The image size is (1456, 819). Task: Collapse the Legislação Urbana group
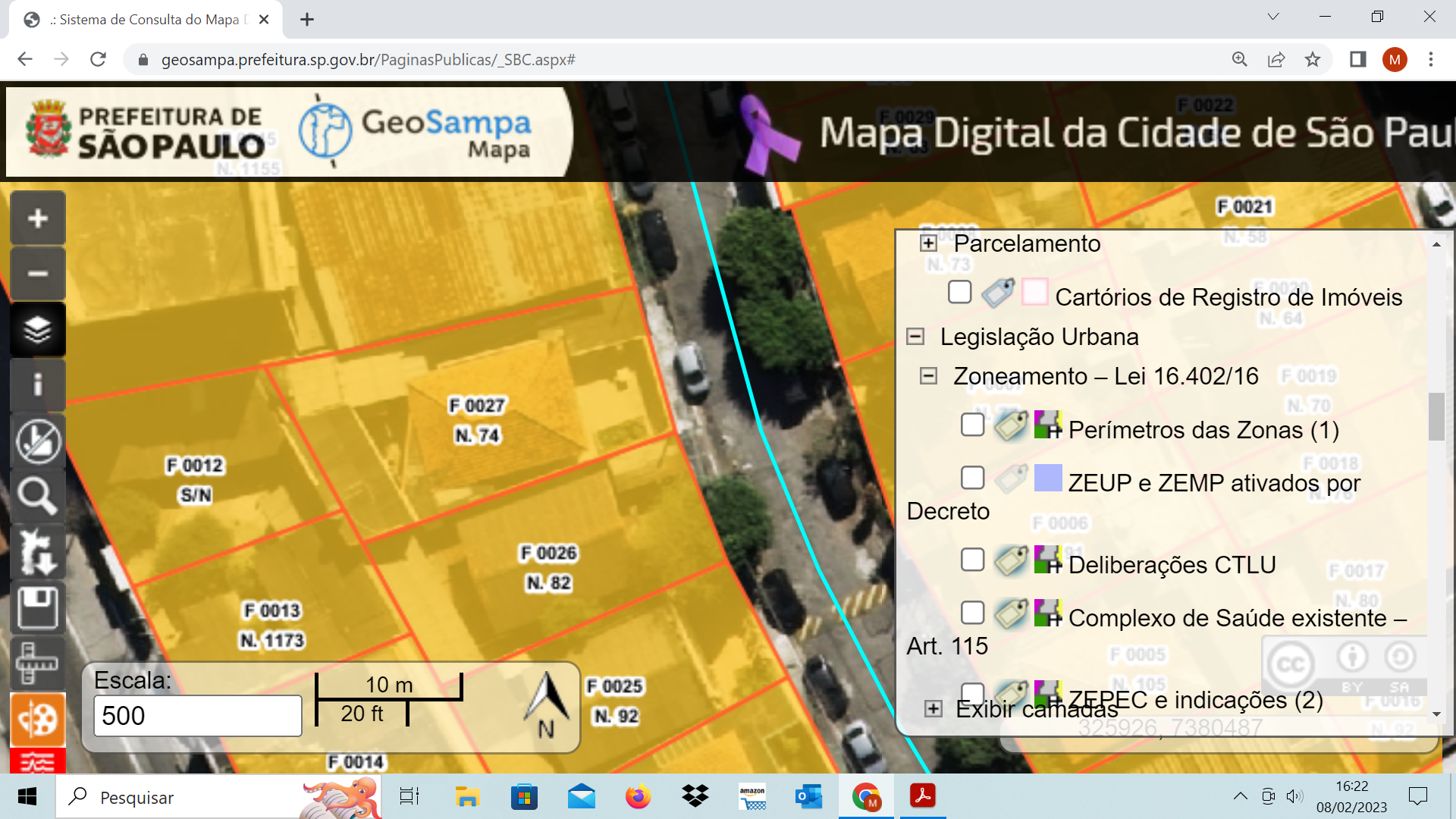coord(915,337)
